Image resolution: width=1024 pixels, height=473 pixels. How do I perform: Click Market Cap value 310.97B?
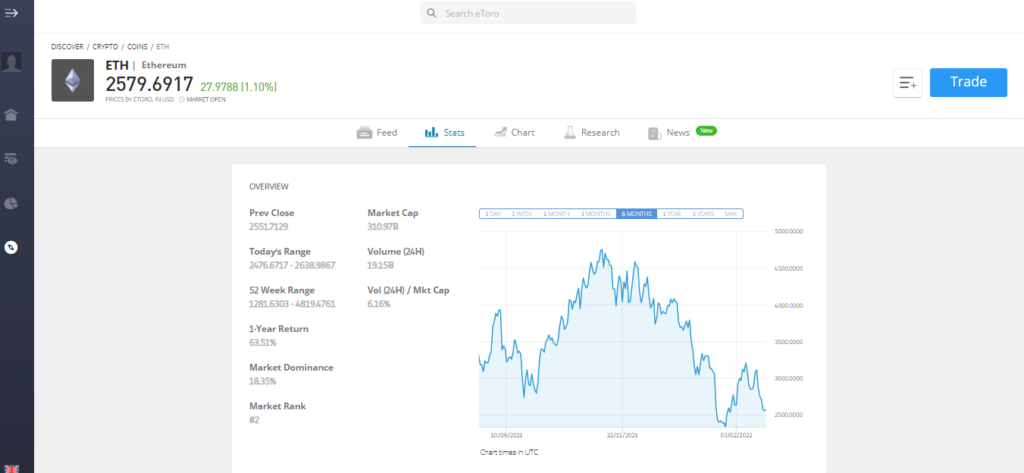coord(383,227)
